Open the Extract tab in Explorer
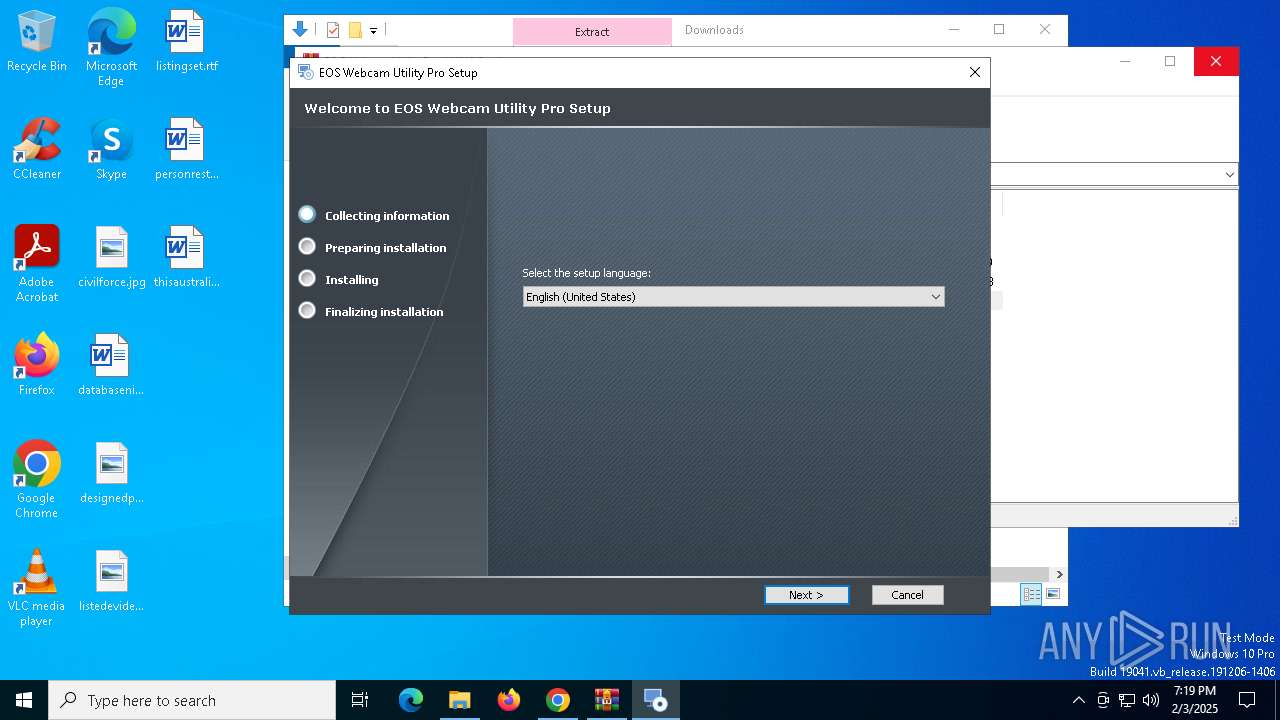The width and height of the screenshot is (1280, 720). point(592,32)
